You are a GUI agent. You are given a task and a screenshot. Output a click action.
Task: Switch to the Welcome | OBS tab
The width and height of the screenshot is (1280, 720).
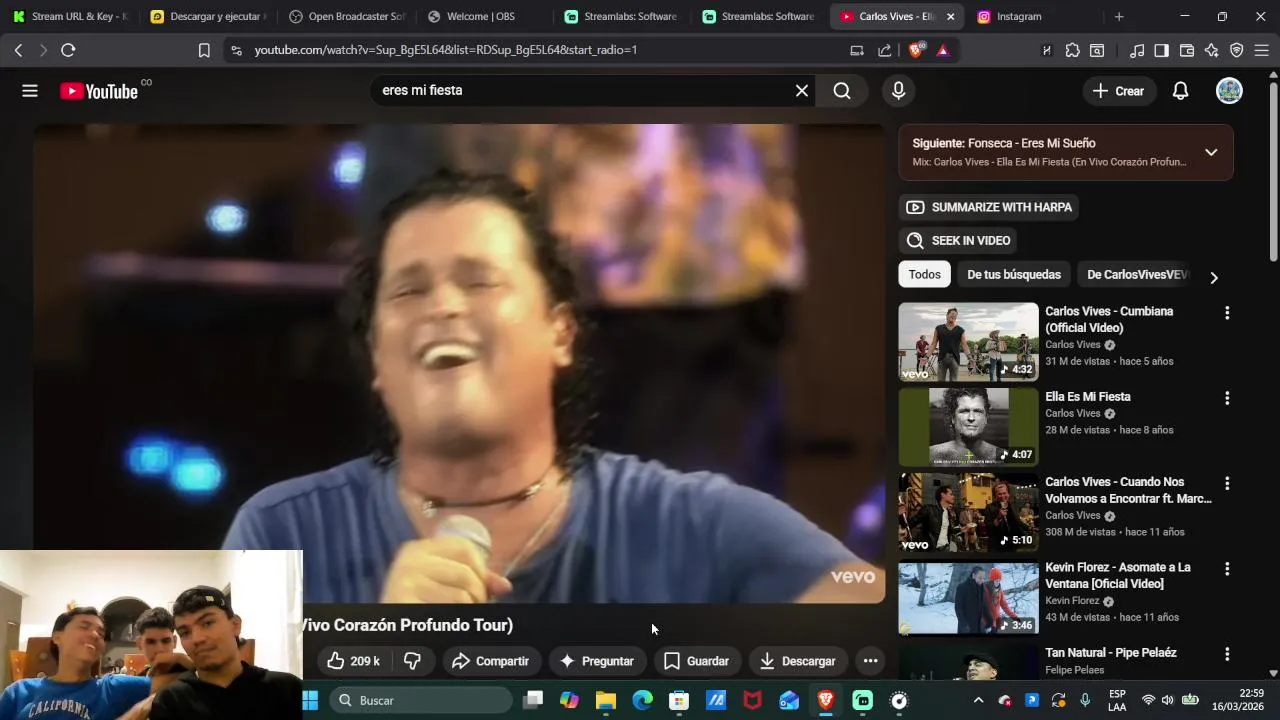point(484,17)
